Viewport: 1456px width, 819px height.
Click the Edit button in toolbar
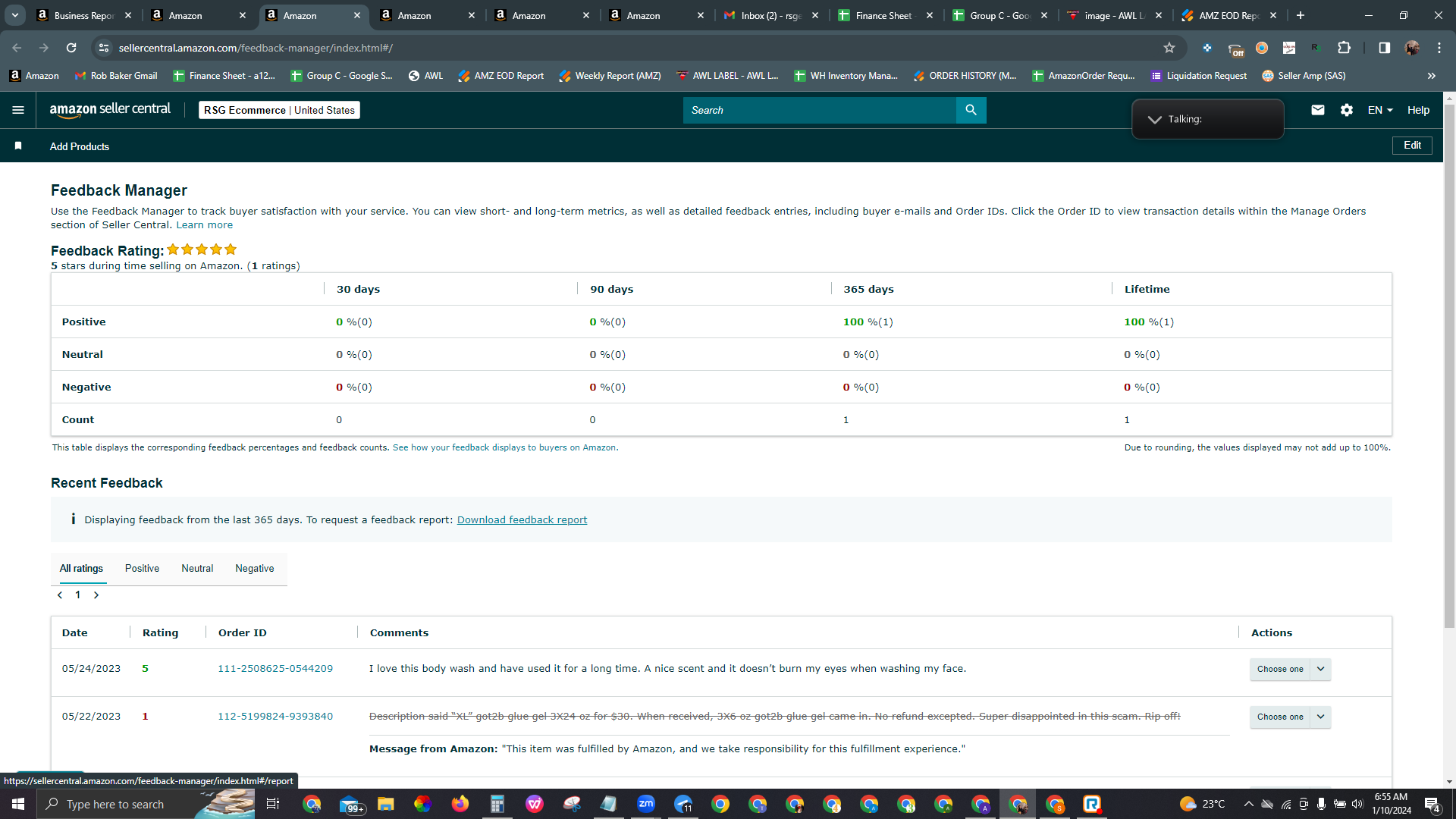[1412, 146]
